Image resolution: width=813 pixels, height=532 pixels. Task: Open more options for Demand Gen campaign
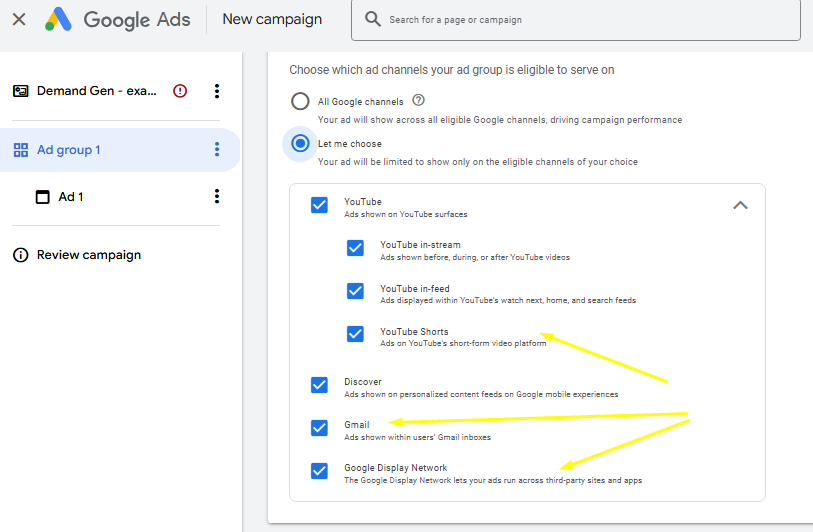click(217, 91)
